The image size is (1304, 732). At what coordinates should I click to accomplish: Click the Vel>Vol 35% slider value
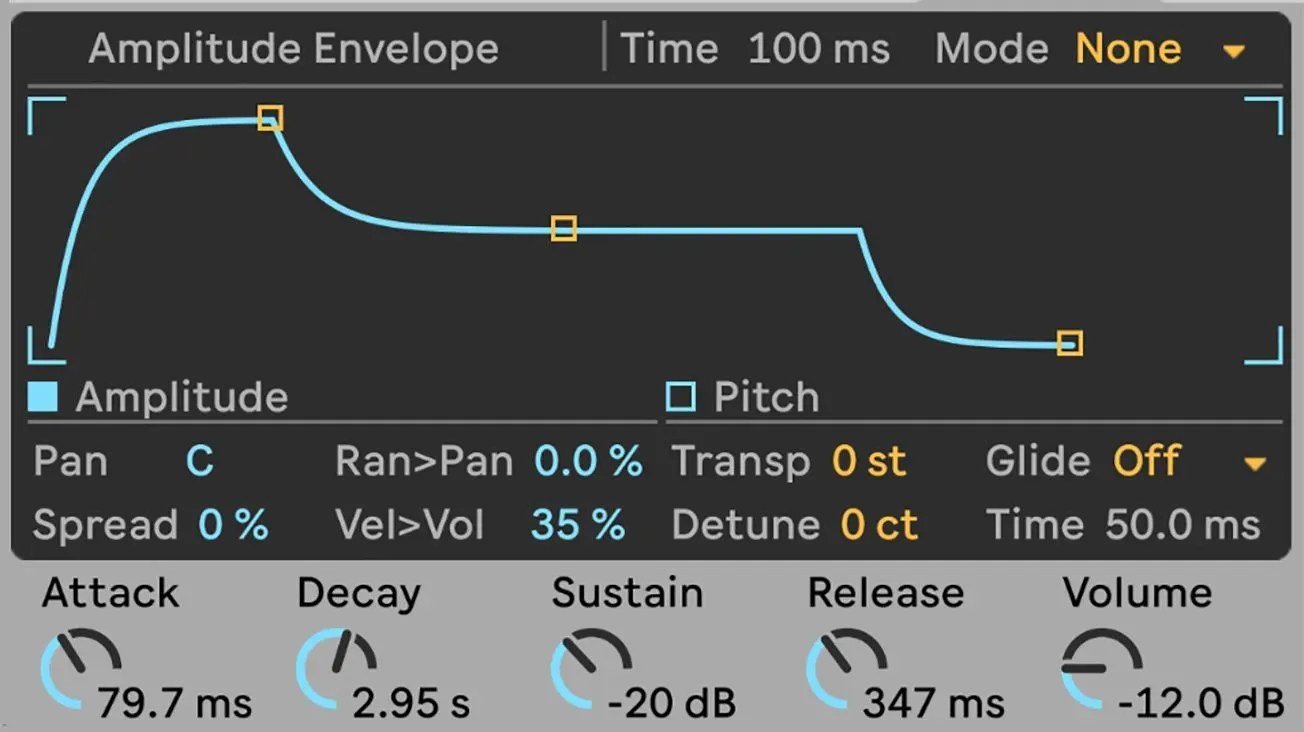pos(578,524)
